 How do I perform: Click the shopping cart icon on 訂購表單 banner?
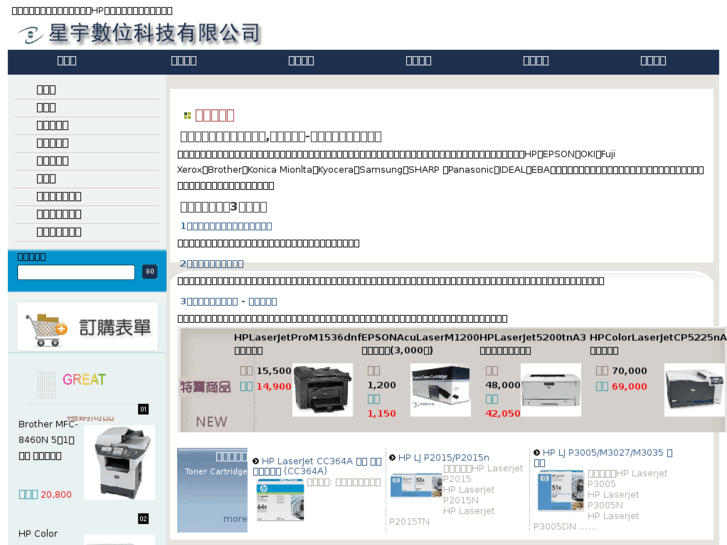pyautogui.click(x=46, y=329)
